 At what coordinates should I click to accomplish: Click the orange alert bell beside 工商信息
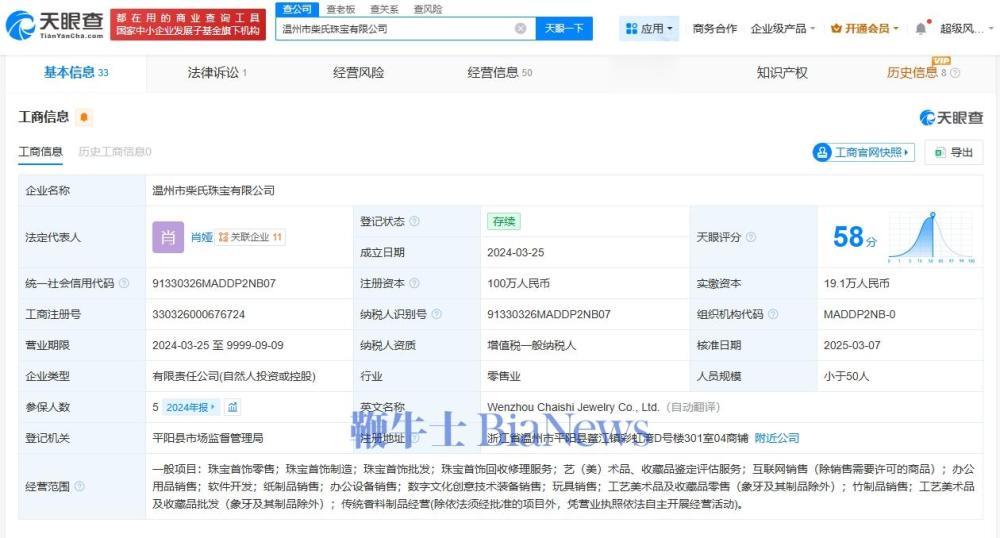pos(84,117)
